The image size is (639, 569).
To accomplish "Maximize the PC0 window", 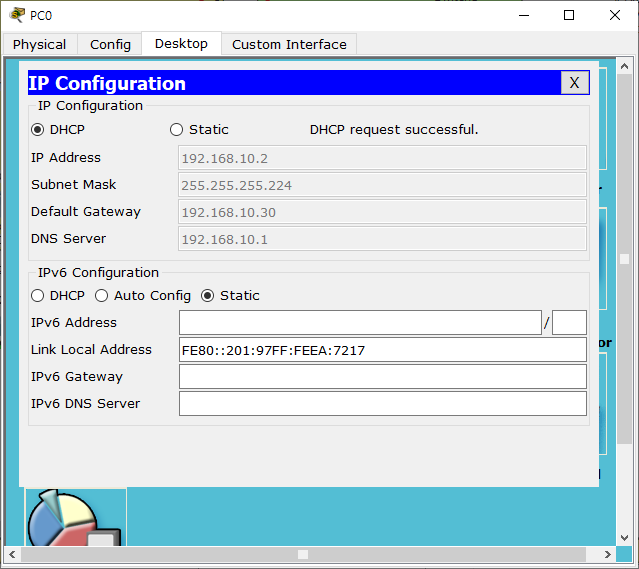I will click(569, 15).
